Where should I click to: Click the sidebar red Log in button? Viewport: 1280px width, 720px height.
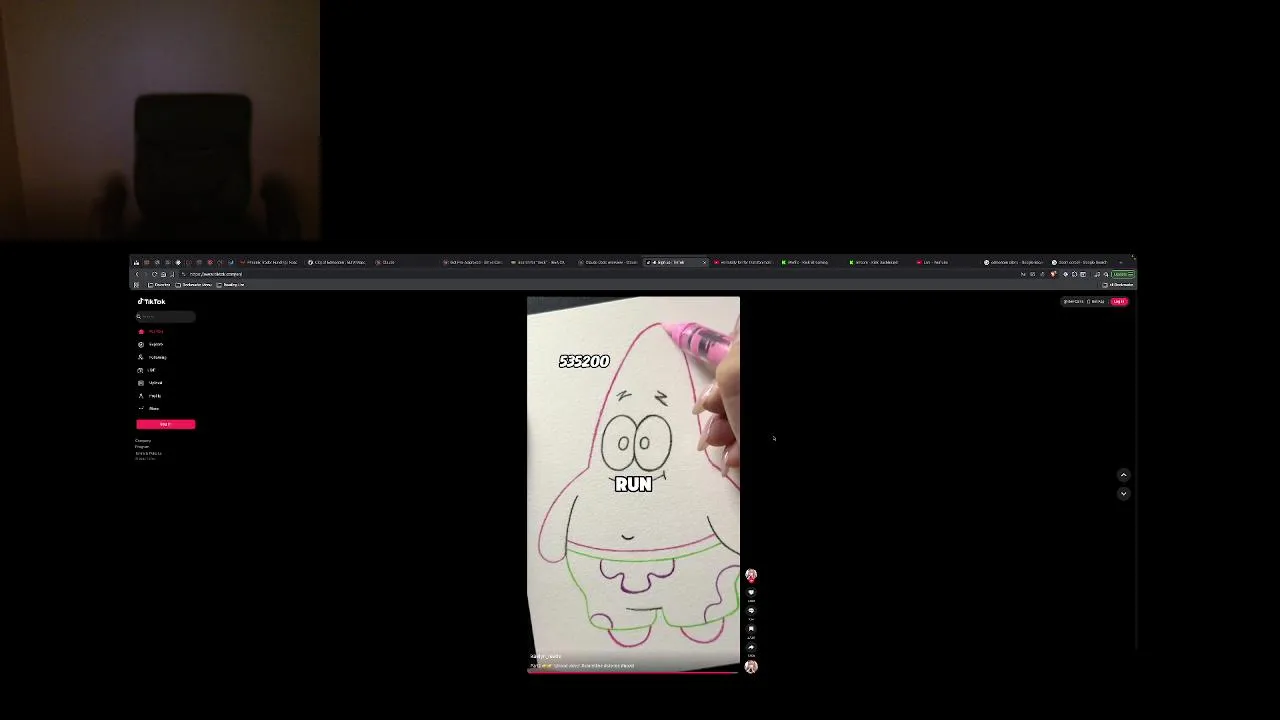(x=165, y=424)
